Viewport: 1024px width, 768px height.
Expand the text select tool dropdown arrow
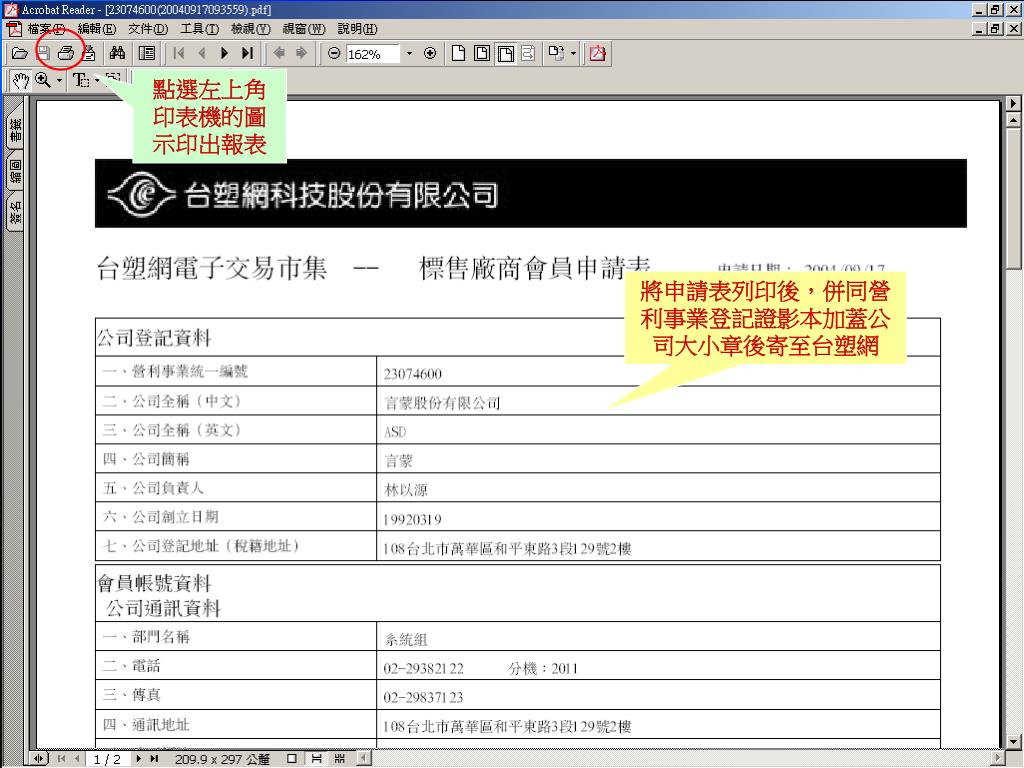click(97, 80)
